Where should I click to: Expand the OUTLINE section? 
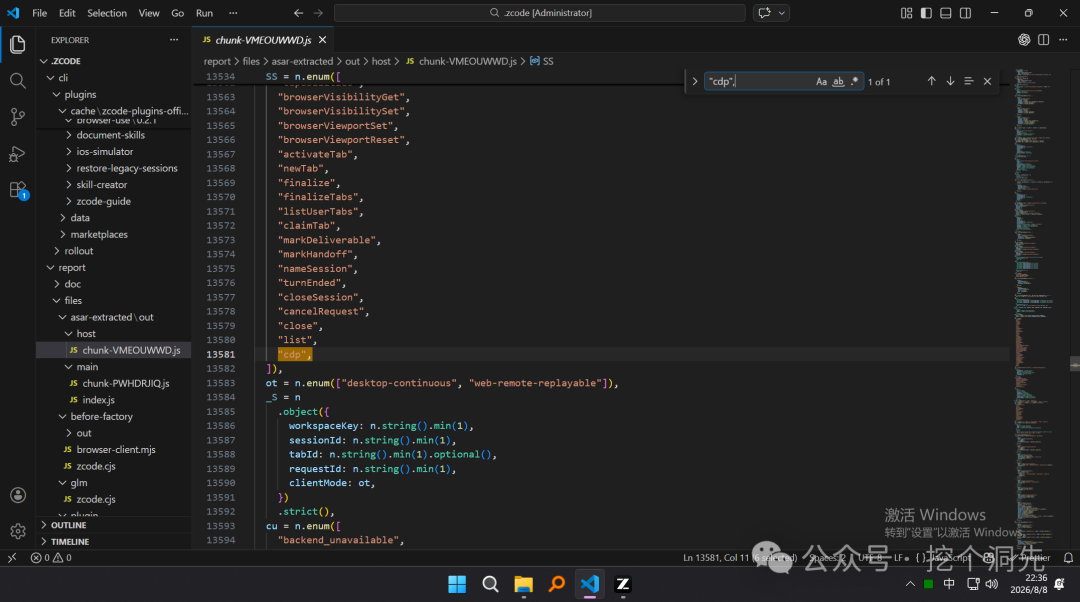point(114,525)
